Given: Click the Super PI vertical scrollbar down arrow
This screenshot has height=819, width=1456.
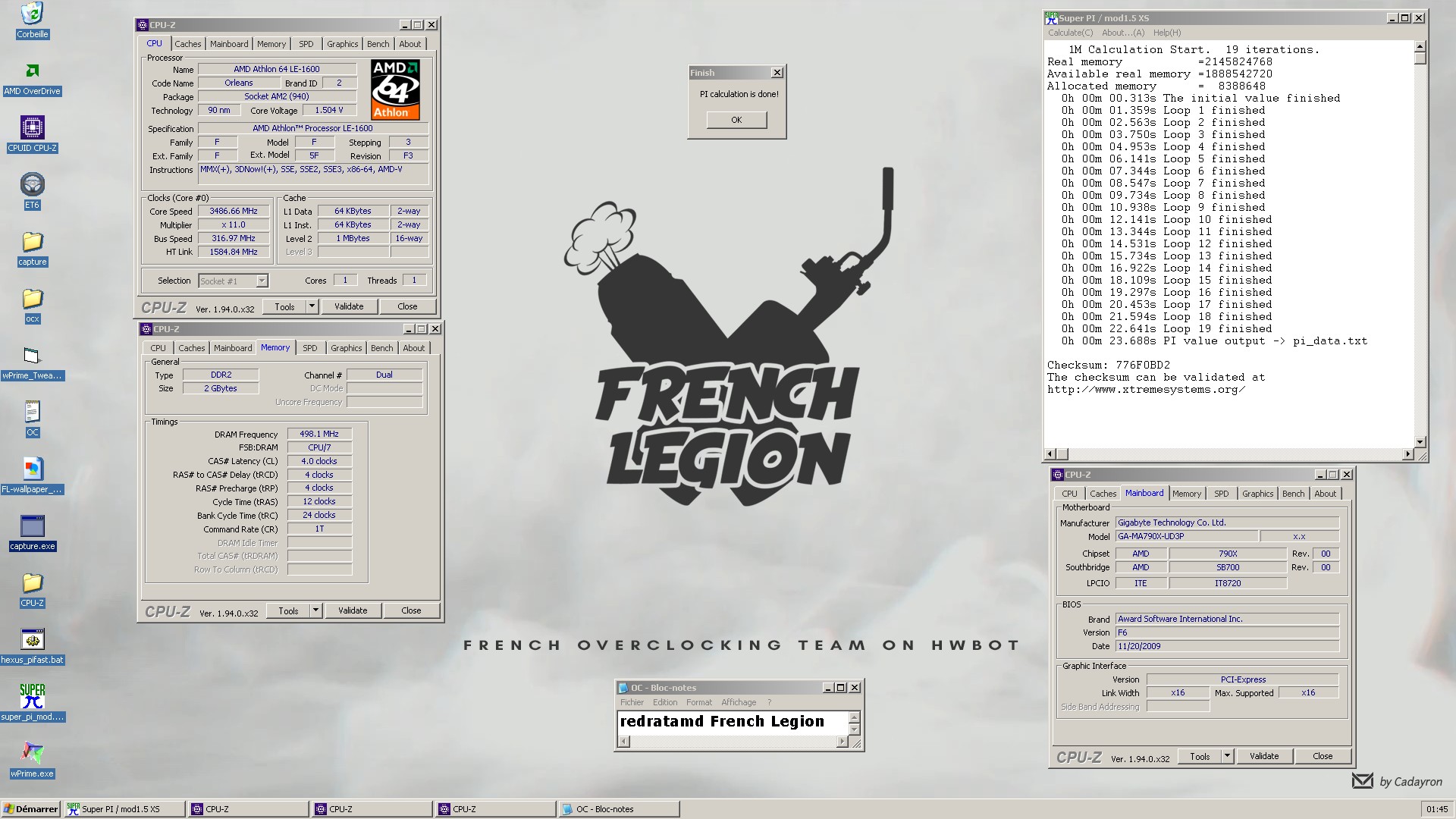Looking at the screenshot, I should (1420, 442).
